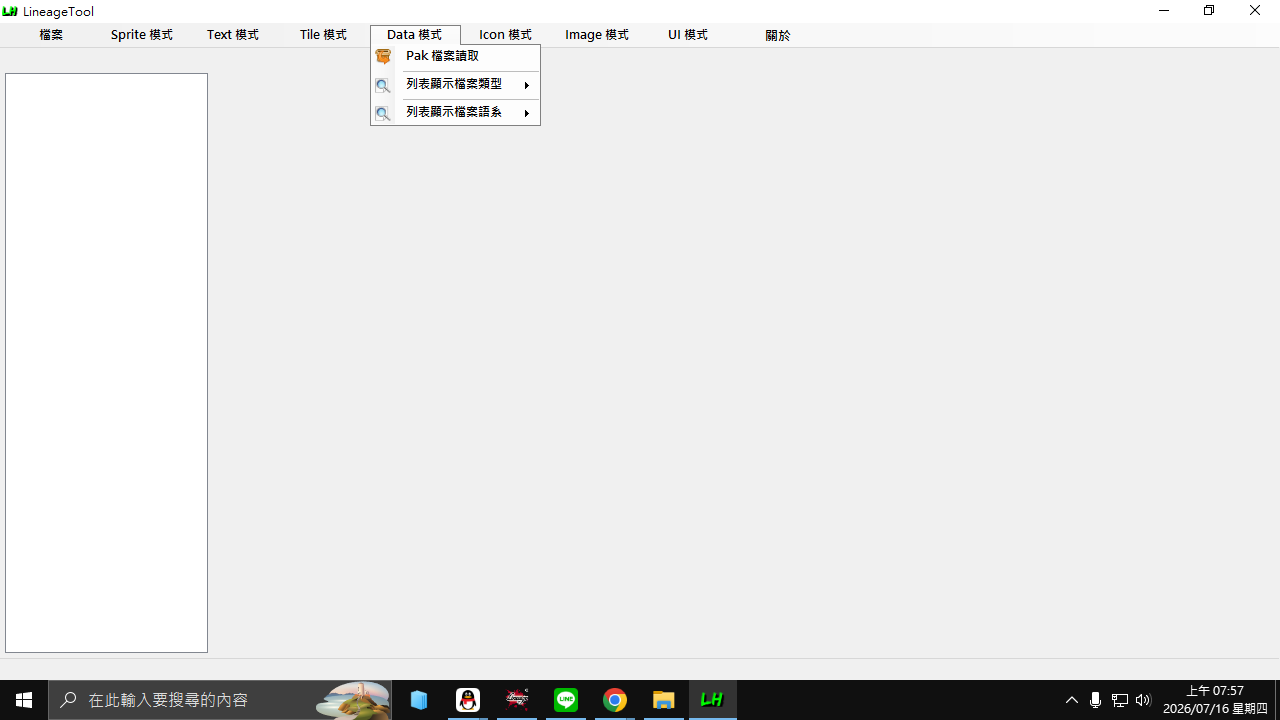Screen dimensions: 1280x720
Task: Close the LineageTool window
Action: click(x=1255, y=11)
